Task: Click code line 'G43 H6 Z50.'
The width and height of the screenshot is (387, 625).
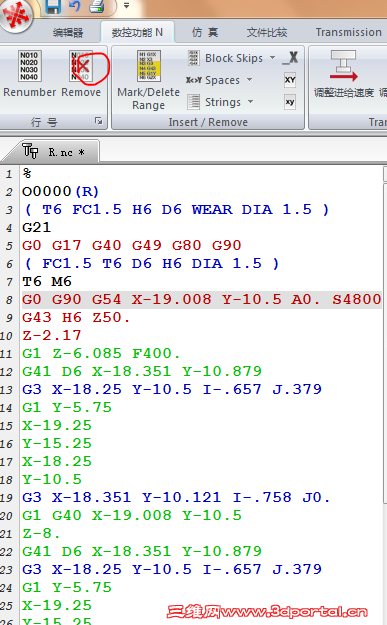Action: (x=76, y=317)
